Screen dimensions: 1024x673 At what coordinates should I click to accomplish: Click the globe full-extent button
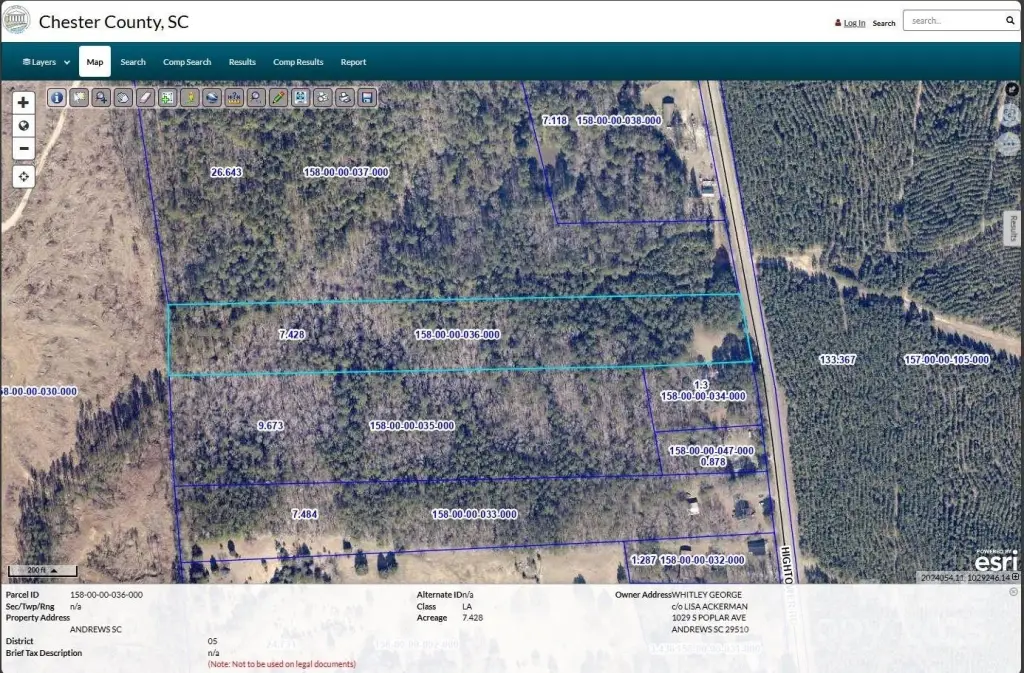(x=23, y=126)
